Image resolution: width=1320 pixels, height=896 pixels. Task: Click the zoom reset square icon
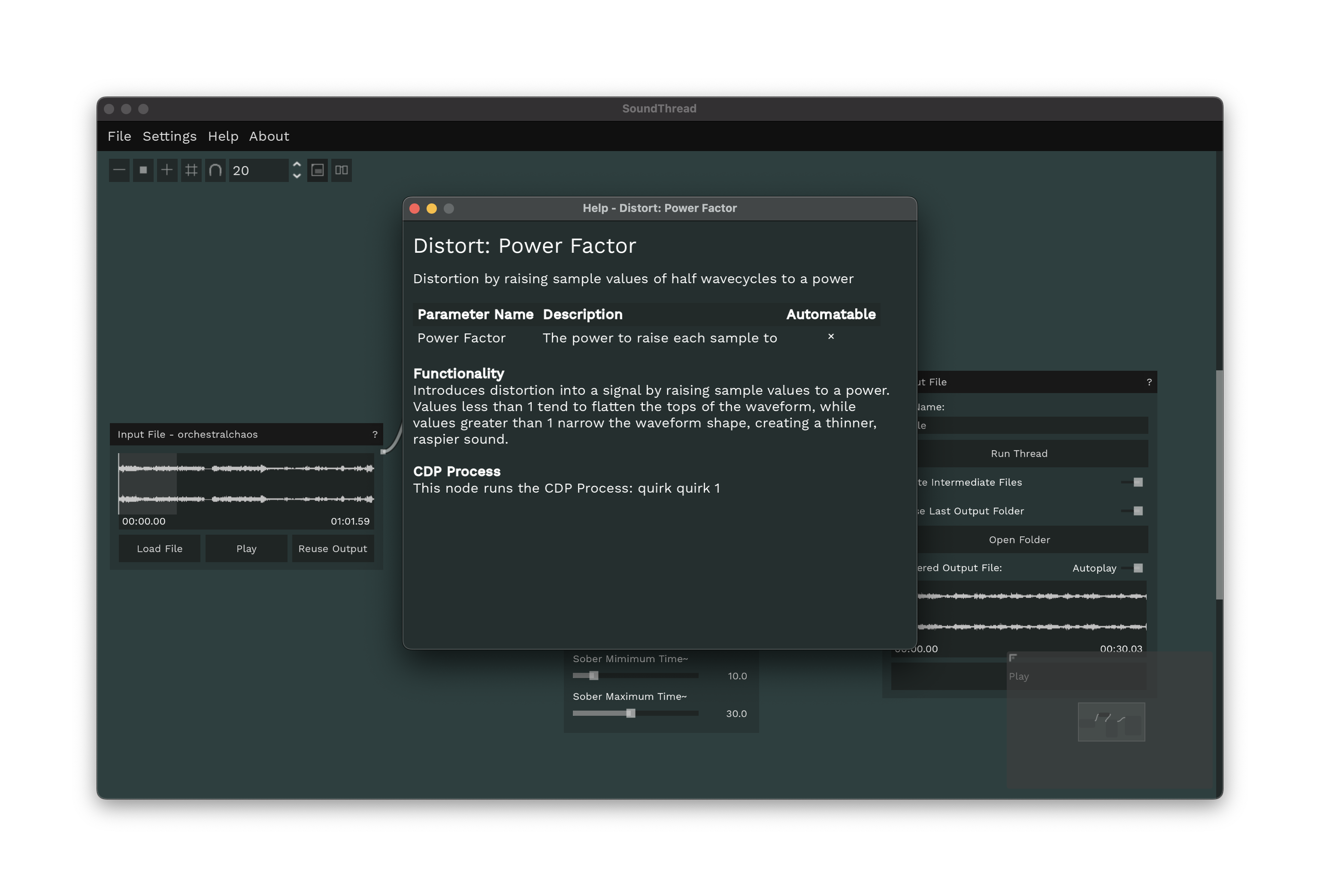143,170
